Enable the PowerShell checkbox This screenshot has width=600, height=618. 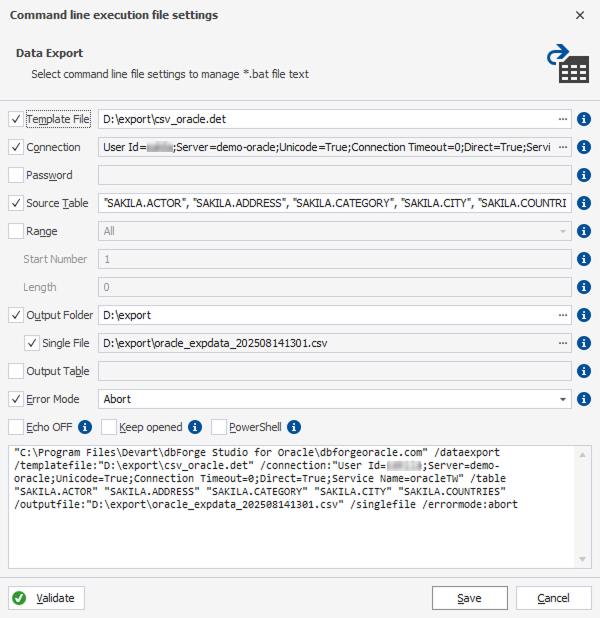(x=219, y=427)
